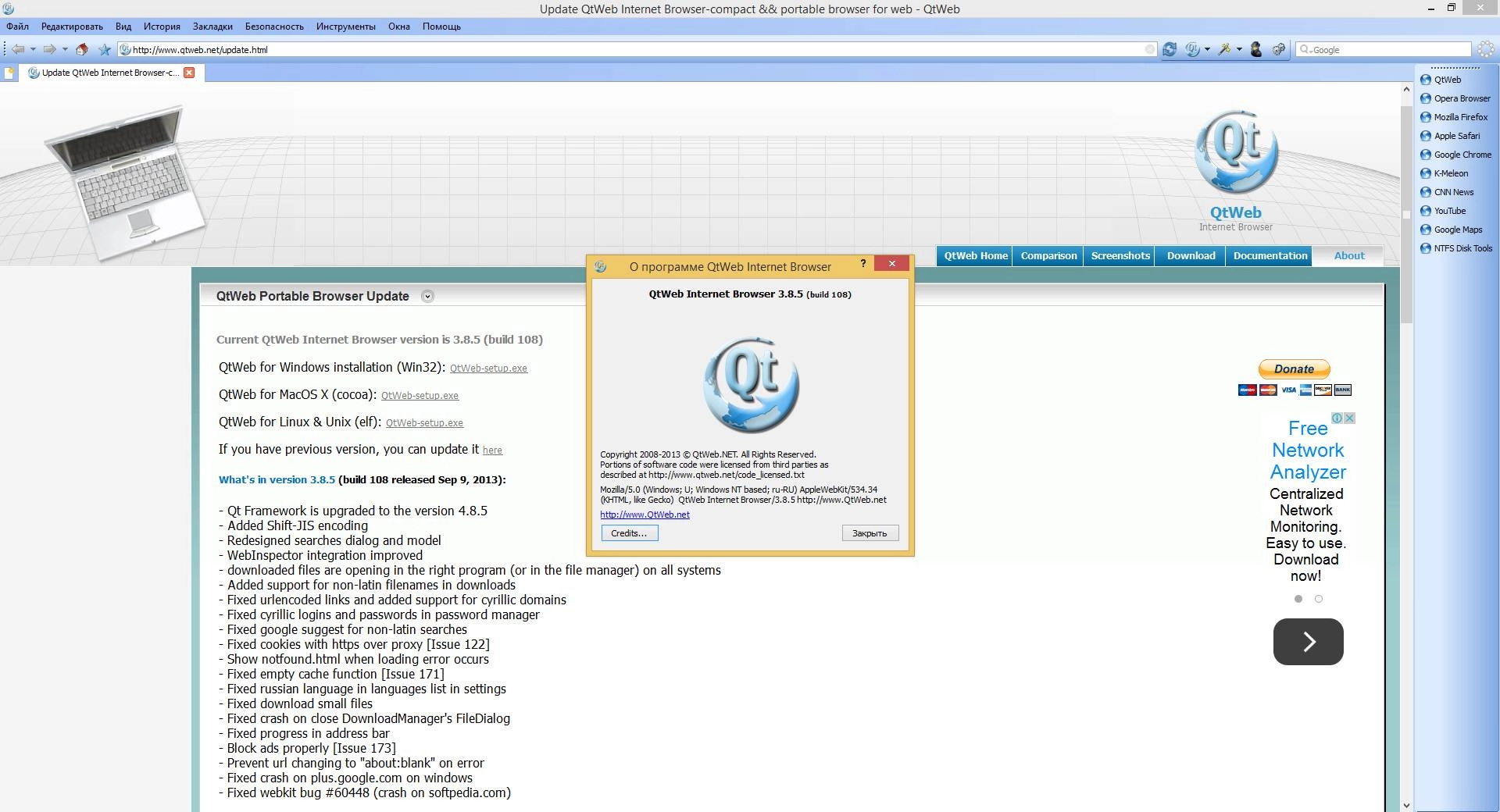Open the search engine chooser magnifier
Viewport: 1500px width, 812px height.
(1305, 49)
